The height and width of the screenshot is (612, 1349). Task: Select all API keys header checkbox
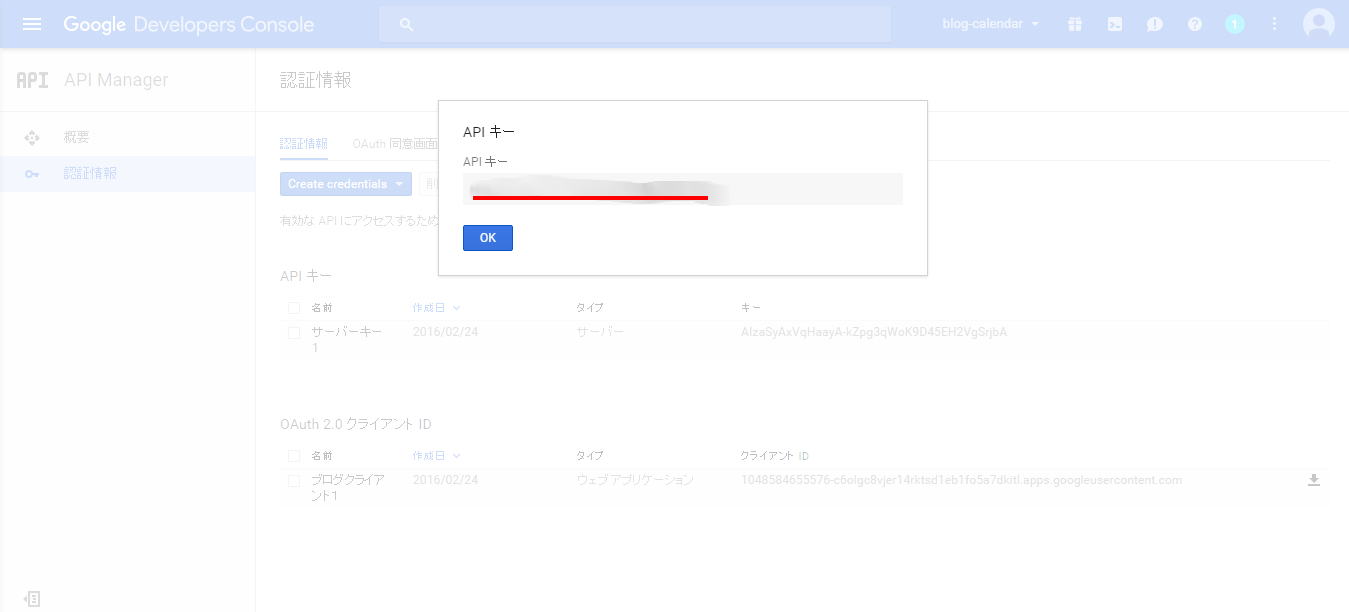pos(294,308)
